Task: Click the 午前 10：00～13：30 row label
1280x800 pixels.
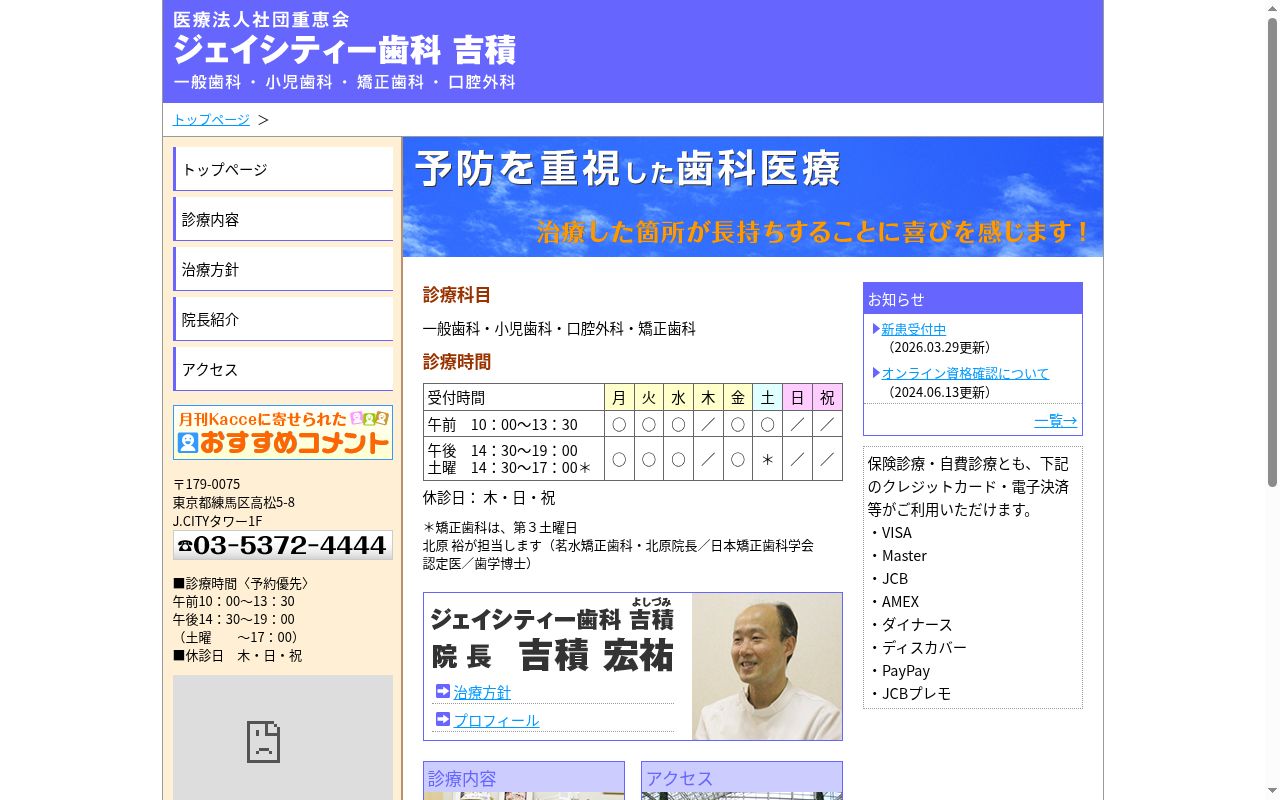Action: click(x=514, y=424)
